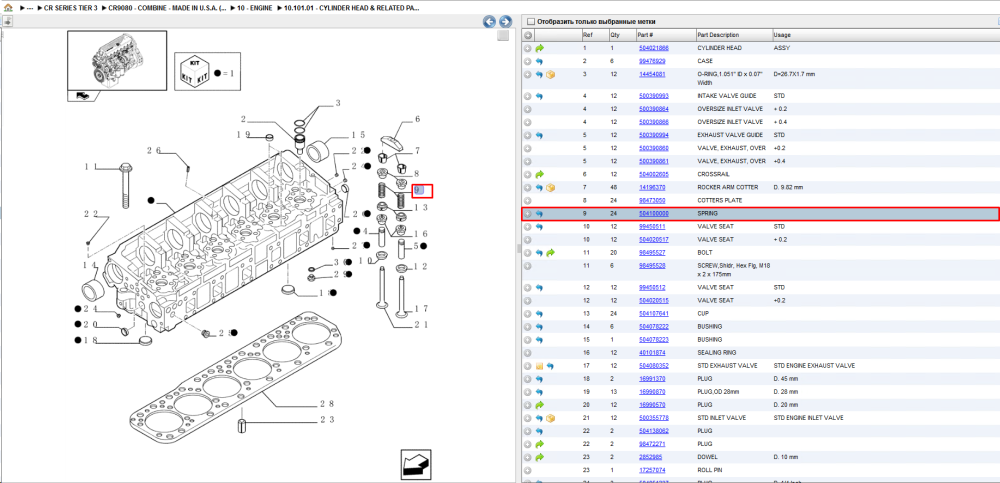Open part number link for SPRING
This screenshot has height=483, width=1000.
tap(654, 214)
